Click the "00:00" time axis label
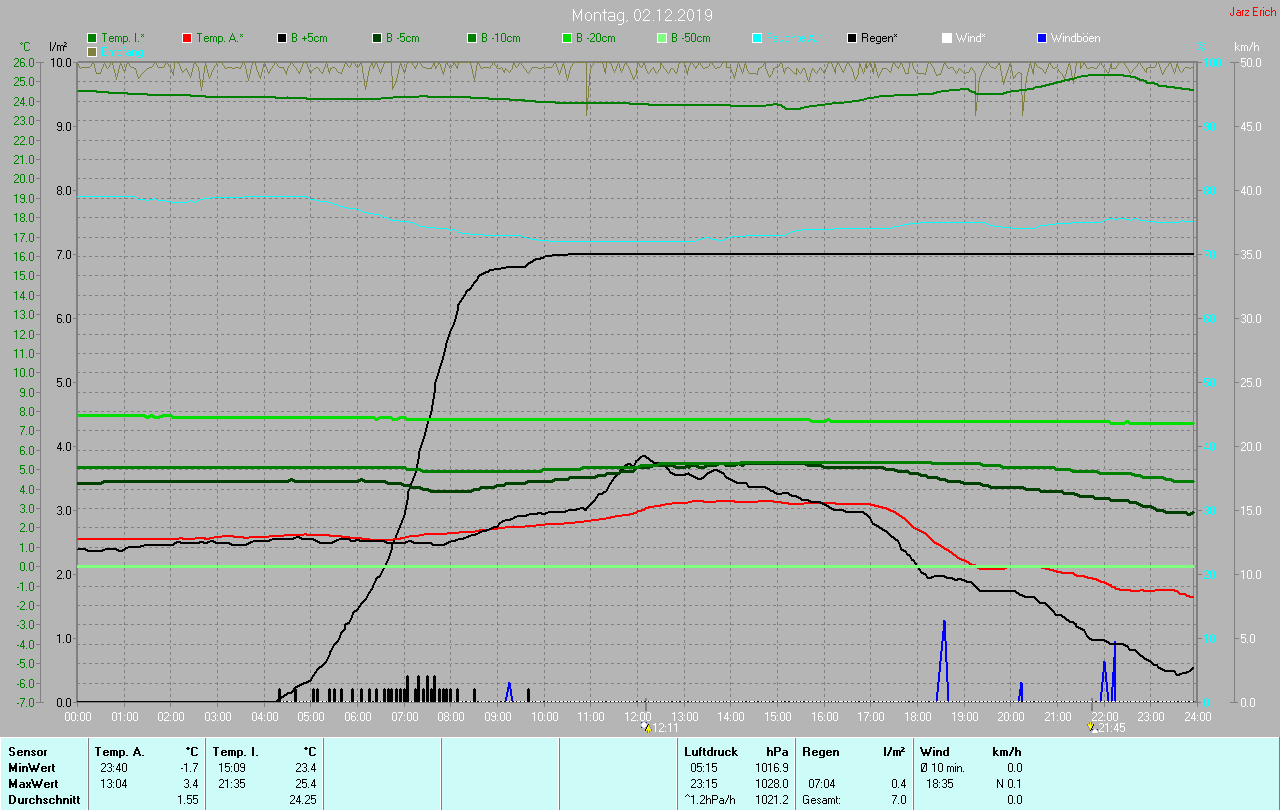Image resolution: width=1280 pixels, height=810 pixels. (78, 716)
